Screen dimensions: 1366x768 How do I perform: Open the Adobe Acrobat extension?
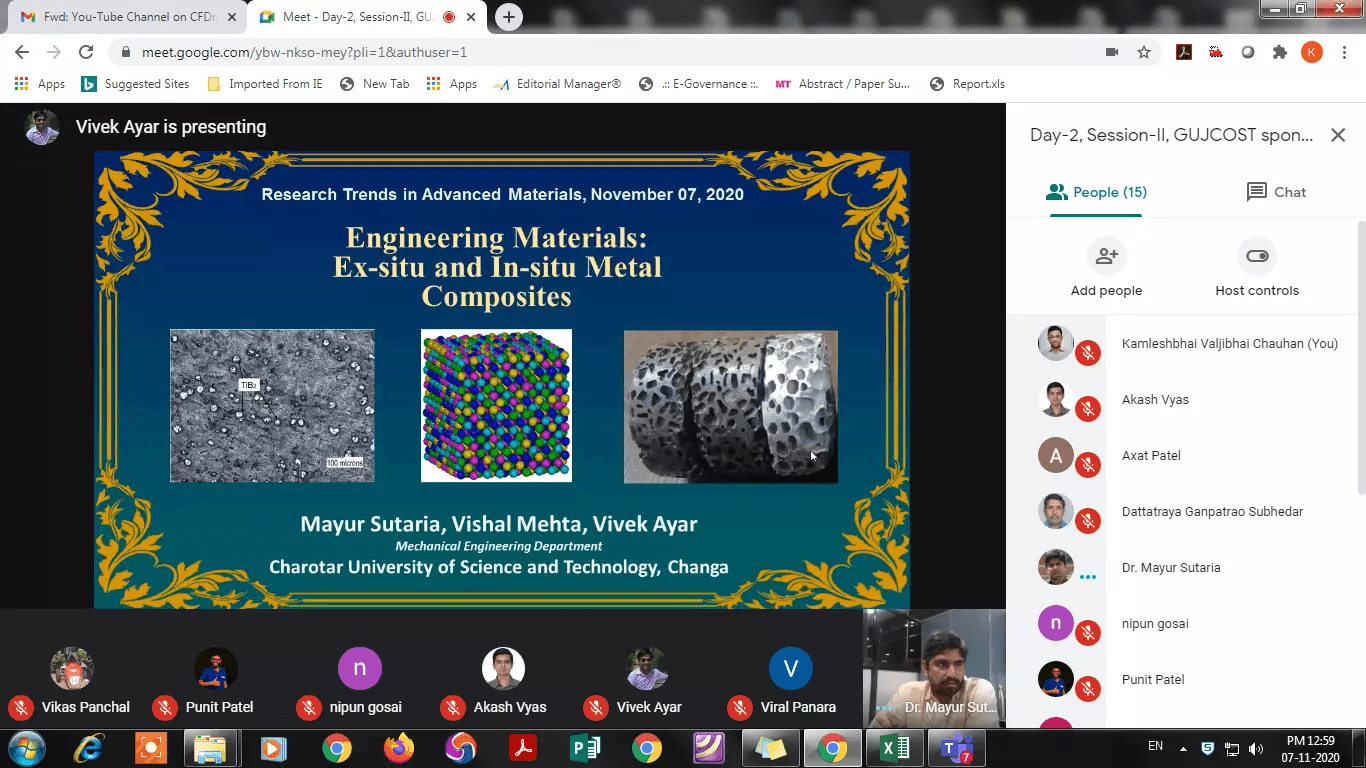1183,50
